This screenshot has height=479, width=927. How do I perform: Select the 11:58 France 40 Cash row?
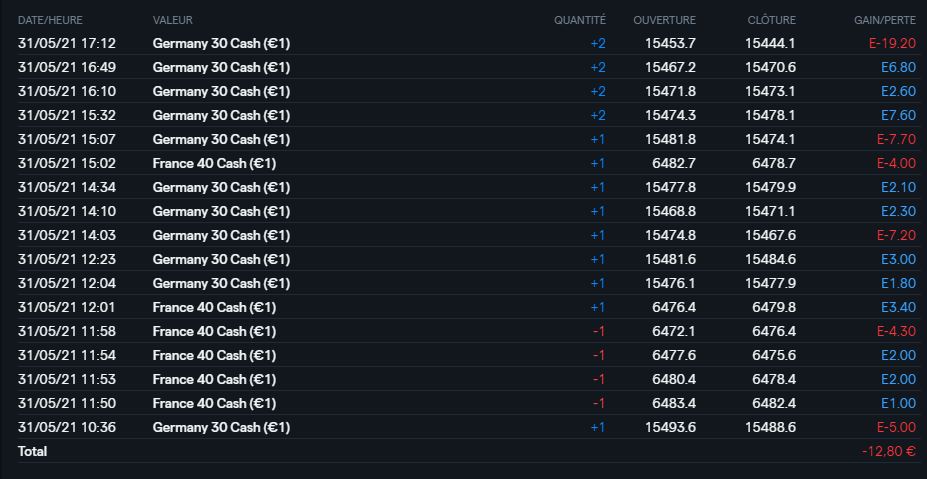pyautogui.click(x=214, y=331)
